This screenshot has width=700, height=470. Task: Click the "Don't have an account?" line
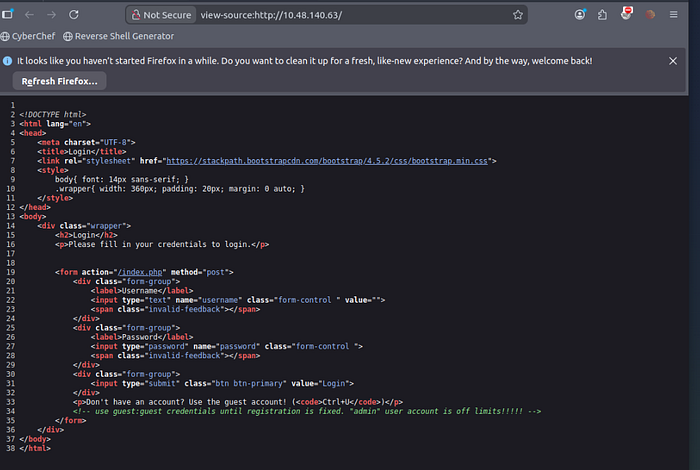(238, 402)
